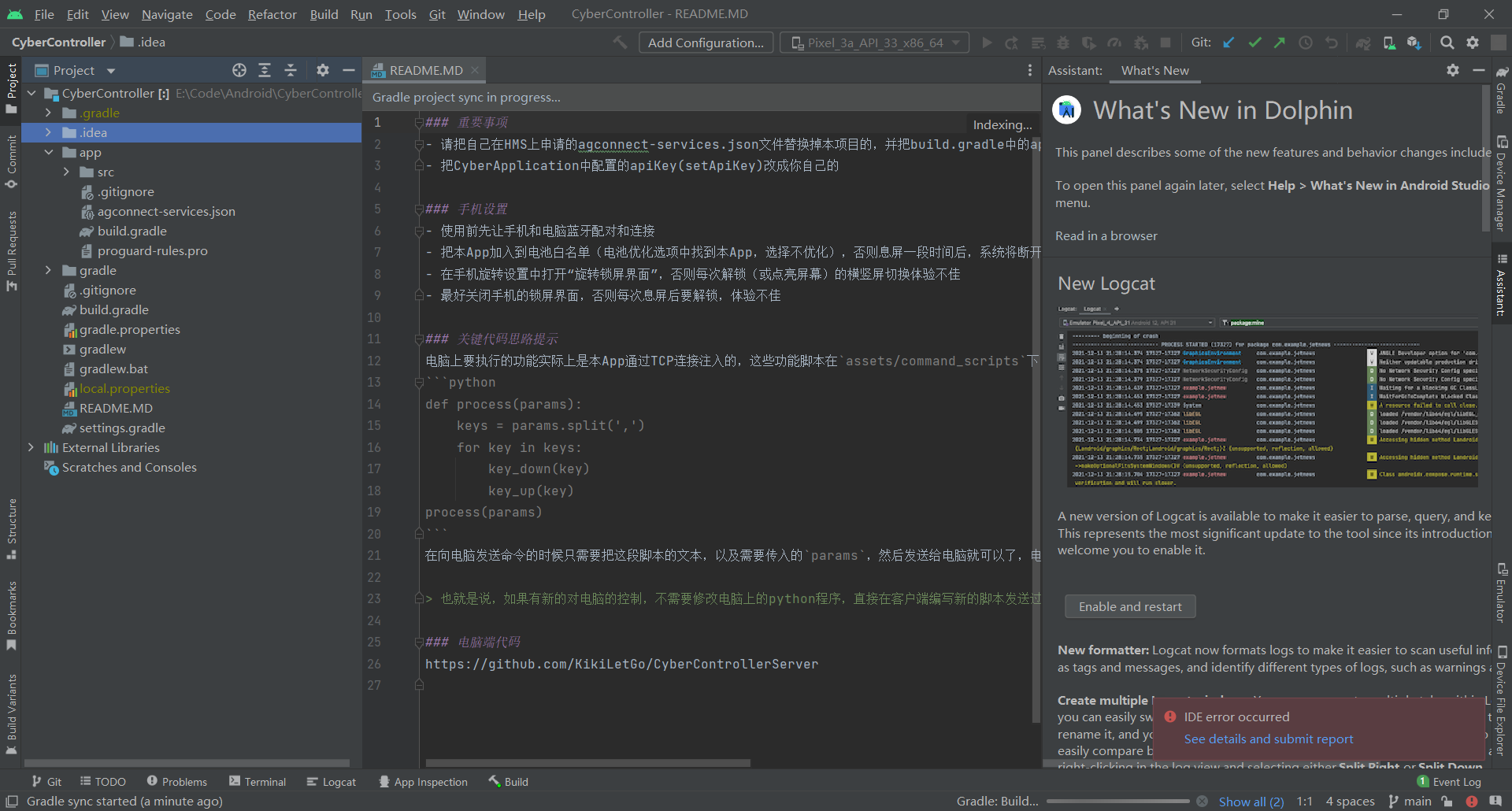Cancel the Gradle build progress
1512x811 pixels.
click(1202, 801)
